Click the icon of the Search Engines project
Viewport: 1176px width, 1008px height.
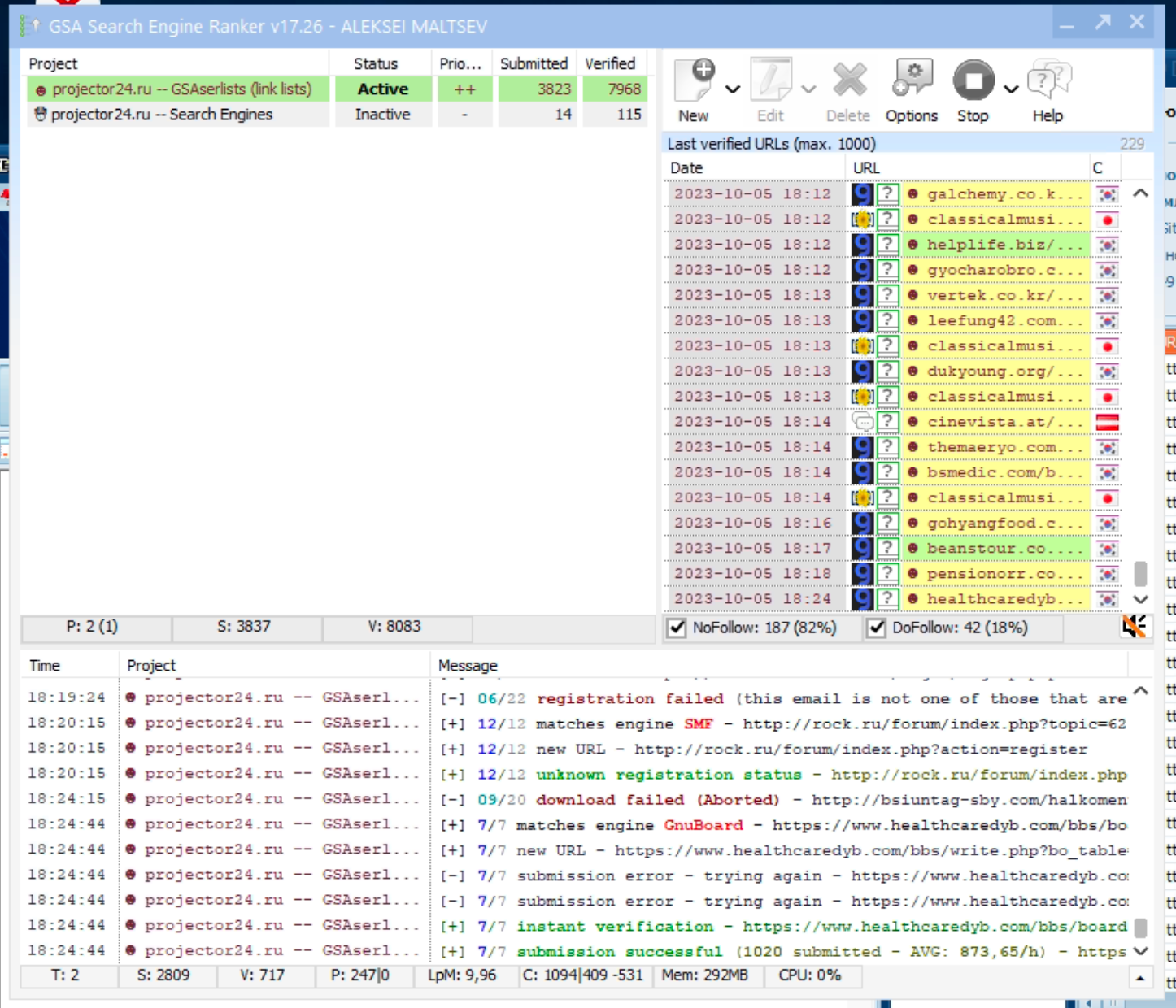click(41, 115)
